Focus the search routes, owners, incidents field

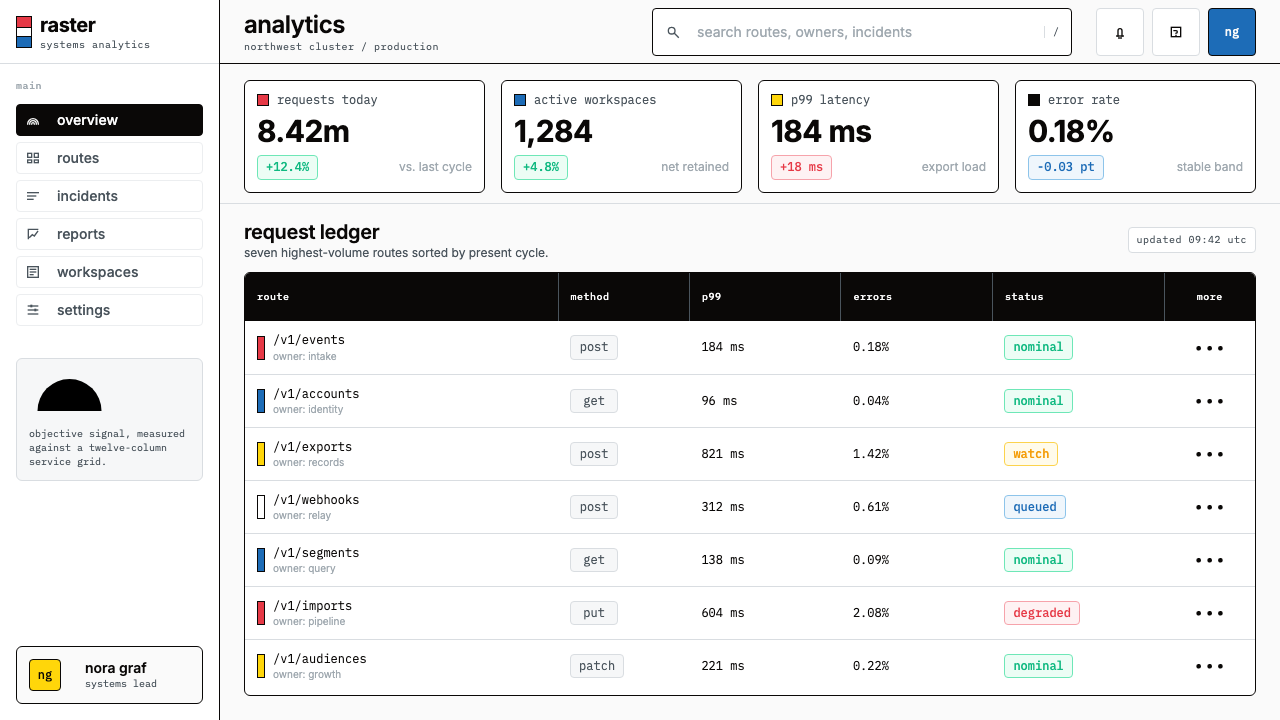pyautogui.click(x=862, y=32)
